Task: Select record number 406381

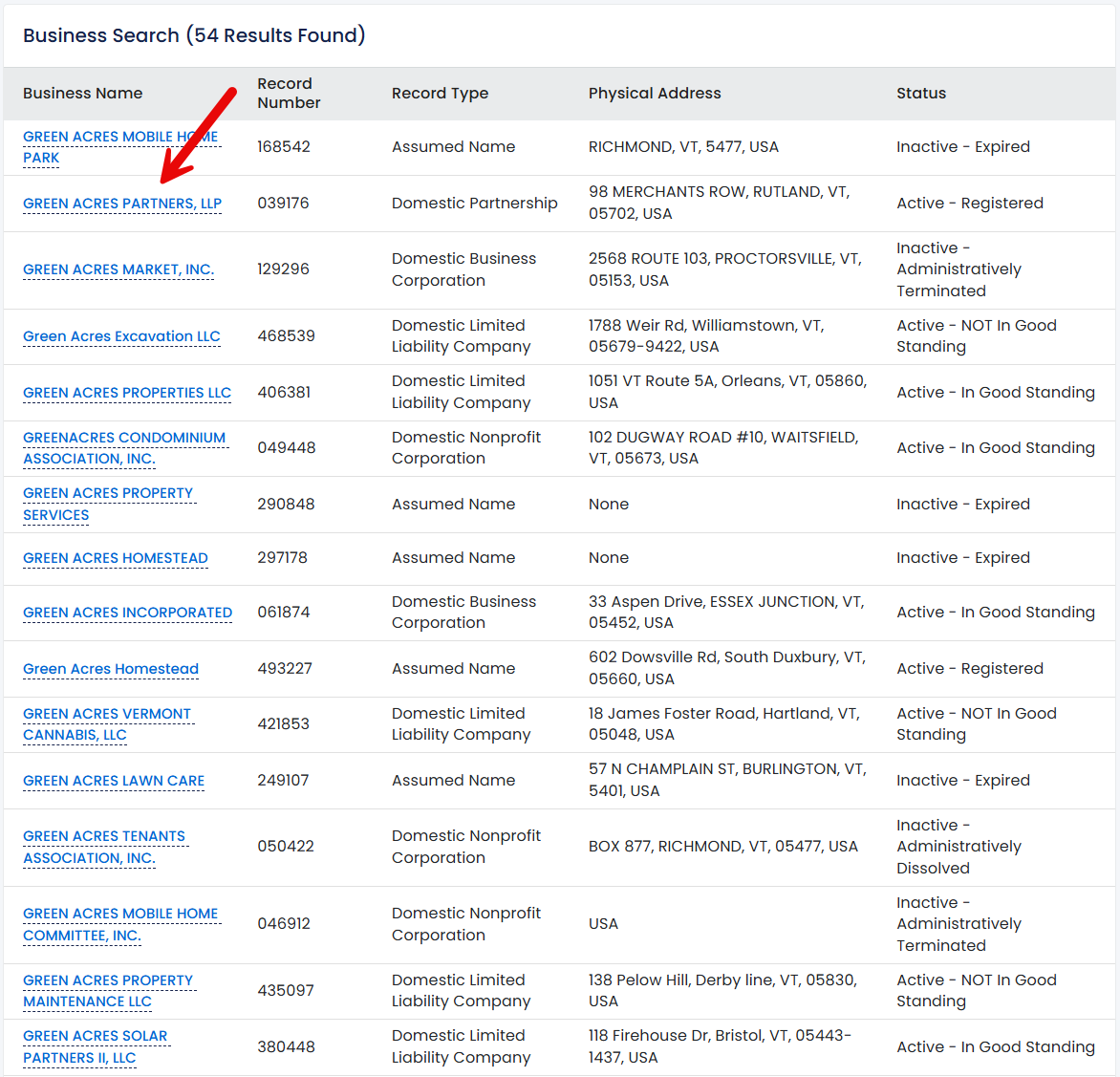Action: coord(284,392)
